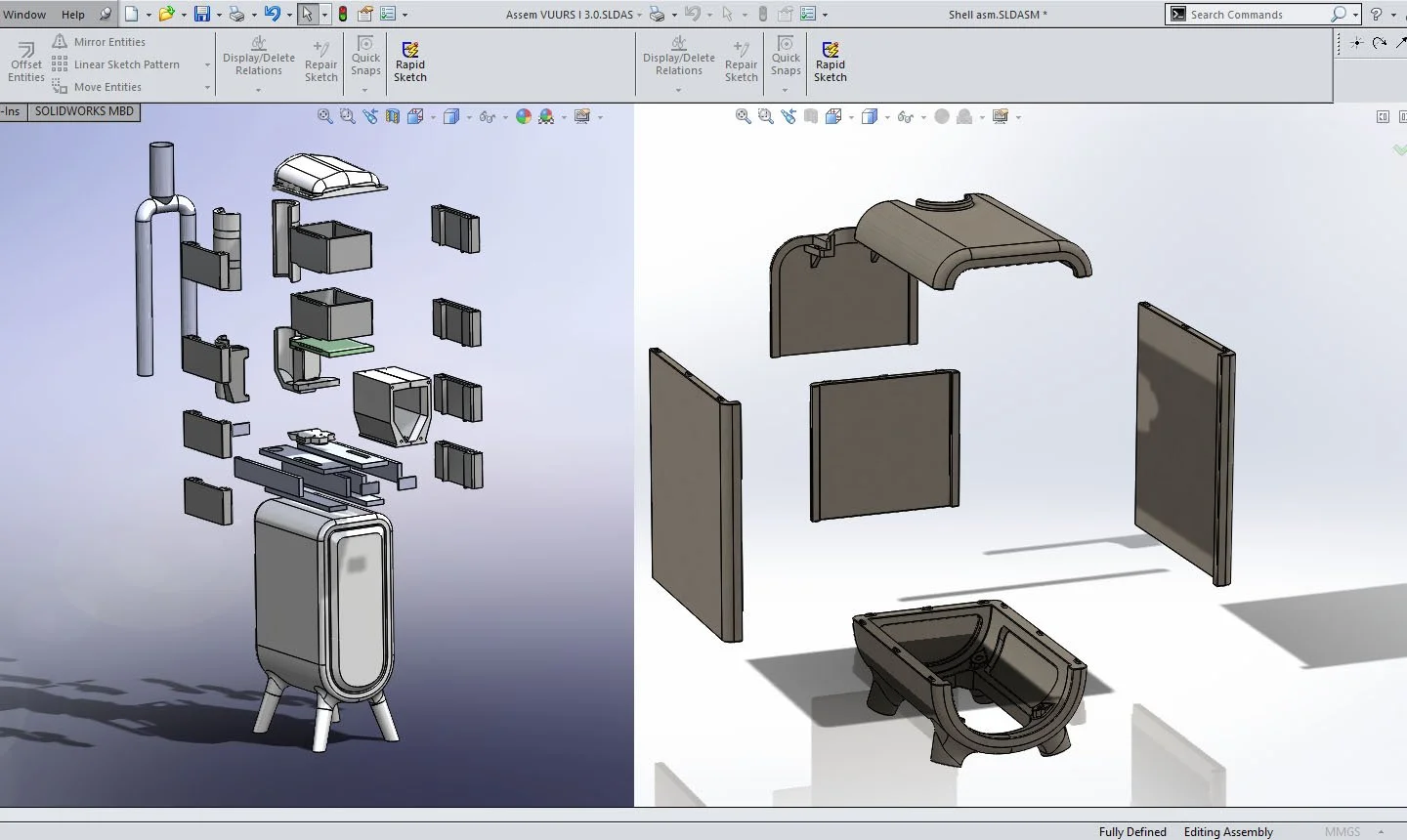Zoom to Fit in left Assem viewport

pyautogui.click(x=325, y=116)
